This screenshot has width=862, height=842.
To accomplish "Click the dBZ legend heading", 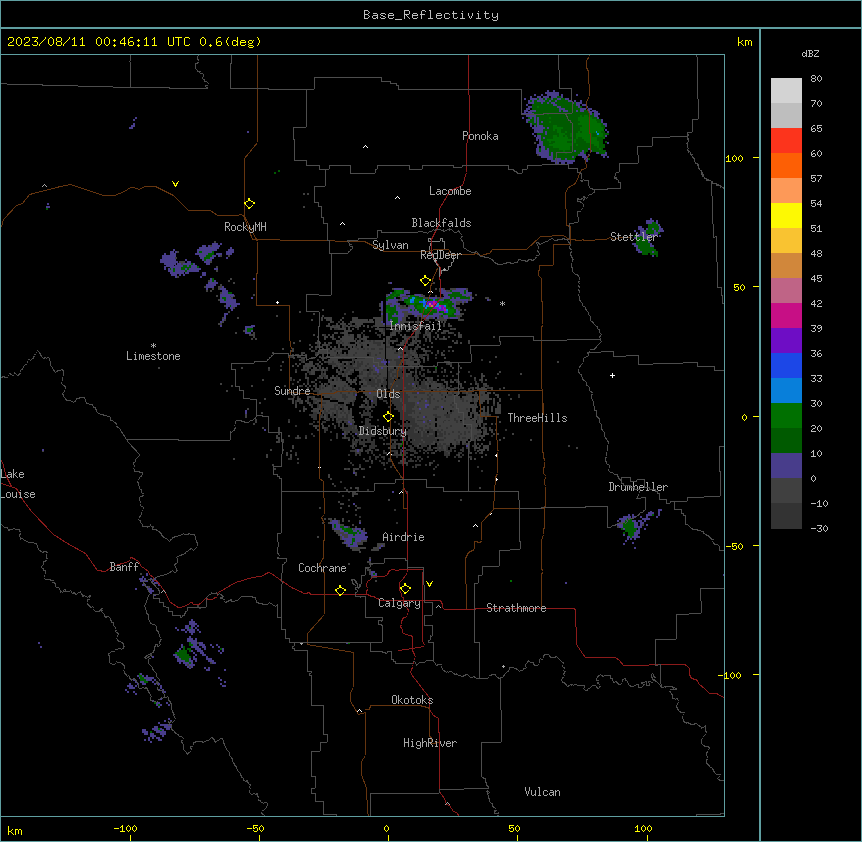I will click(810, 53).
